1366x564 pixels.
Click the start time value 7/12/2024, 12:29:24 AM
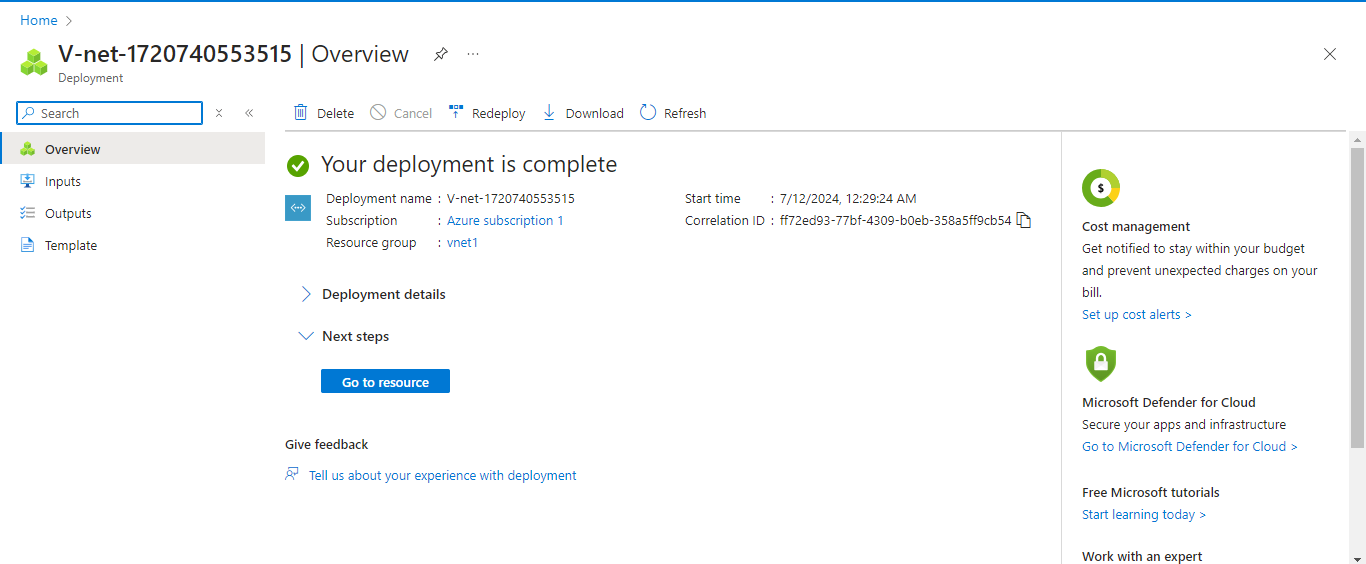pyautogui.click(x=848, y=198)
